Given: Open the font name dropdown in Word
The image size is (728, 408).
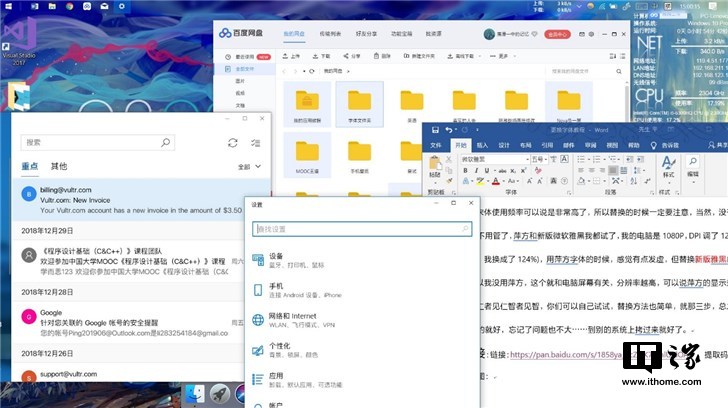Looking at the screenshot, I should (x=527, y=159).
